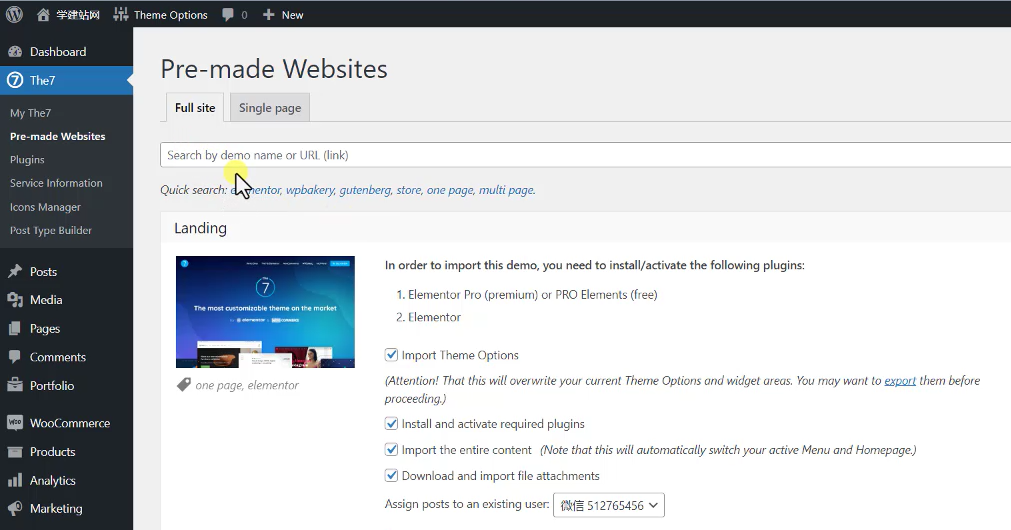Click the WooCommerce logo icon
The height and width of the screenshot is (530, 1011).
tap(15, 422)
